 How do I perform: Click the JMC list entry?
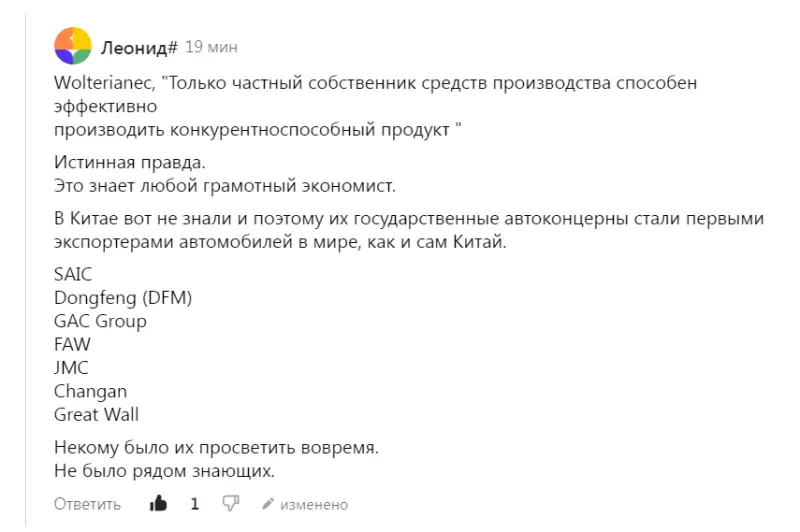71,367
